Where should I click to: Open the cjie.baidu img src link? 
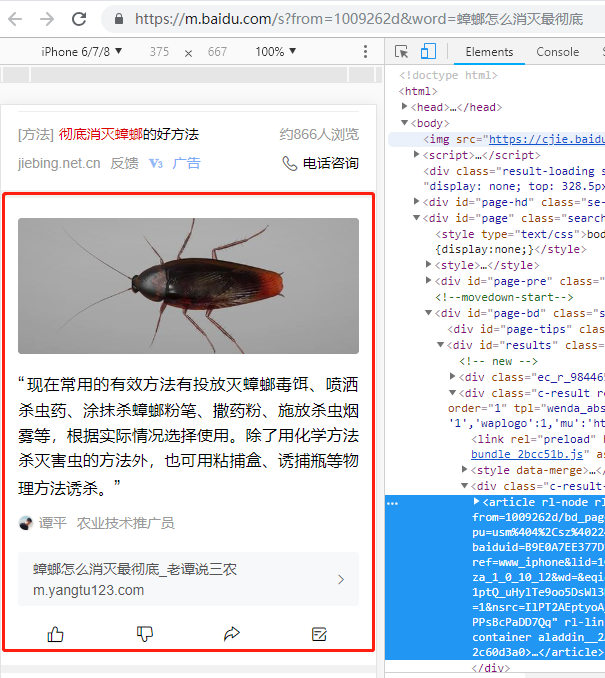click(547, 139)
